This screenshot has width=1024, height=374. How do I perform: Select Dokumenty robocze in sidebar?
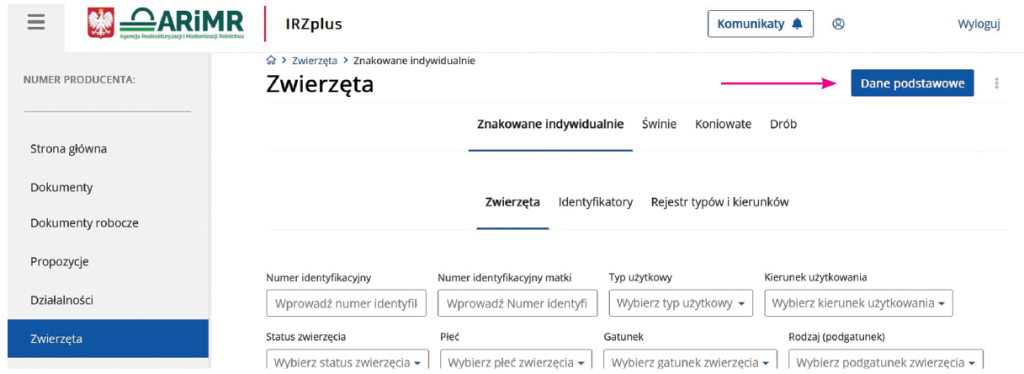pyautogui.click(x=84, y=223)
